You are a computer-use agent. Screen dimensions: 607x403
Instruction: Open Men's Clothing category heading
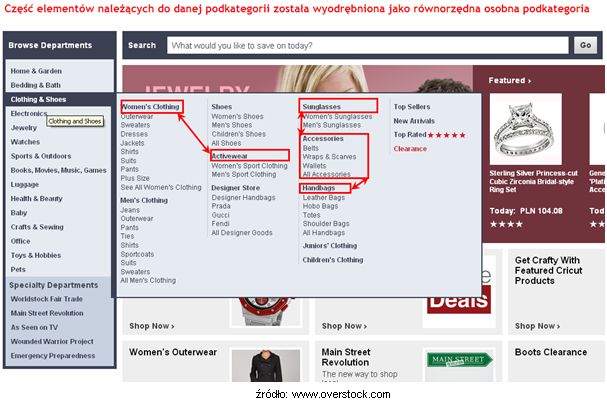[x=144, y=200]
